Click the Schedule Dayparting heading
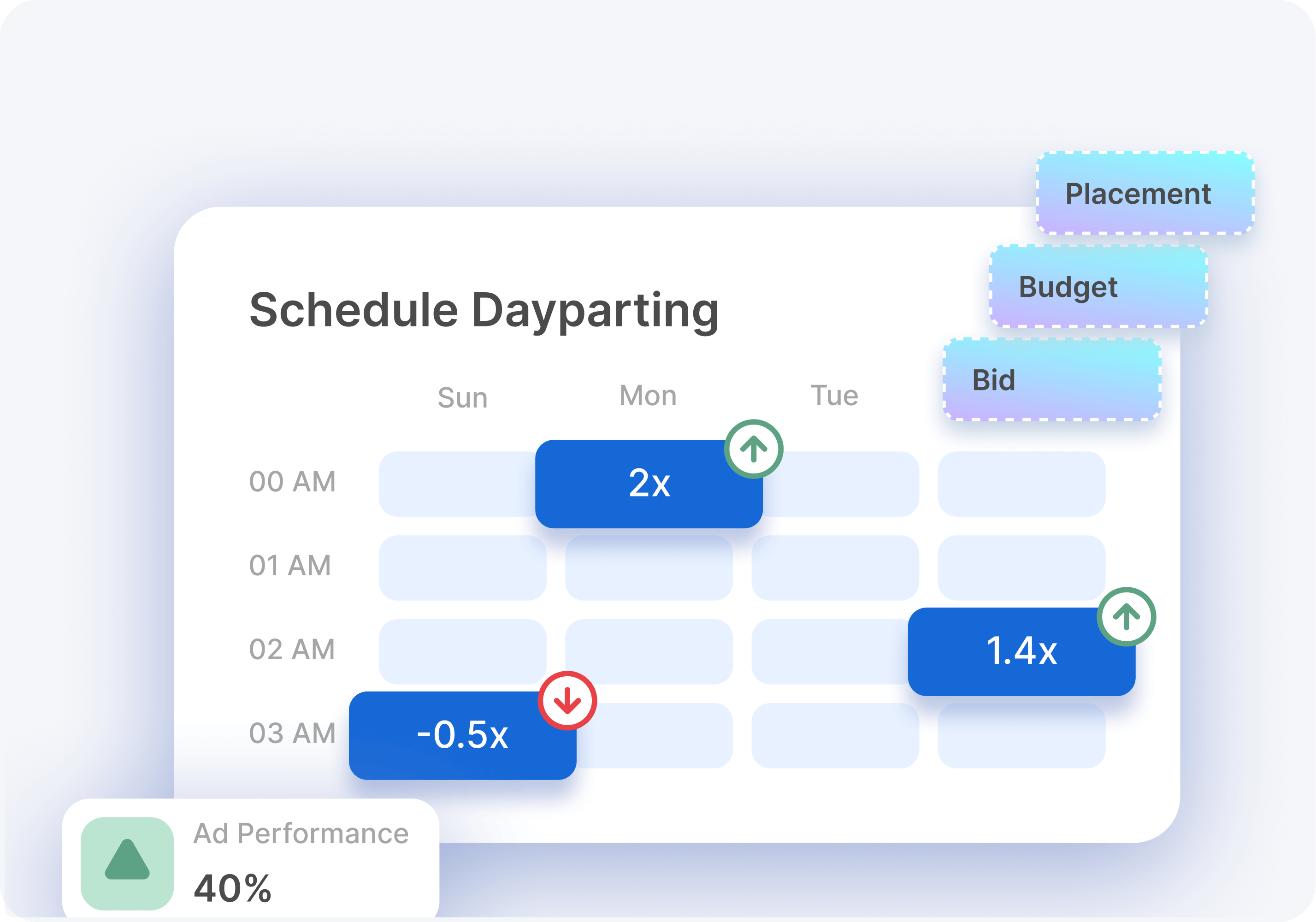The image size is (1316, 922). tap(484, 310)
